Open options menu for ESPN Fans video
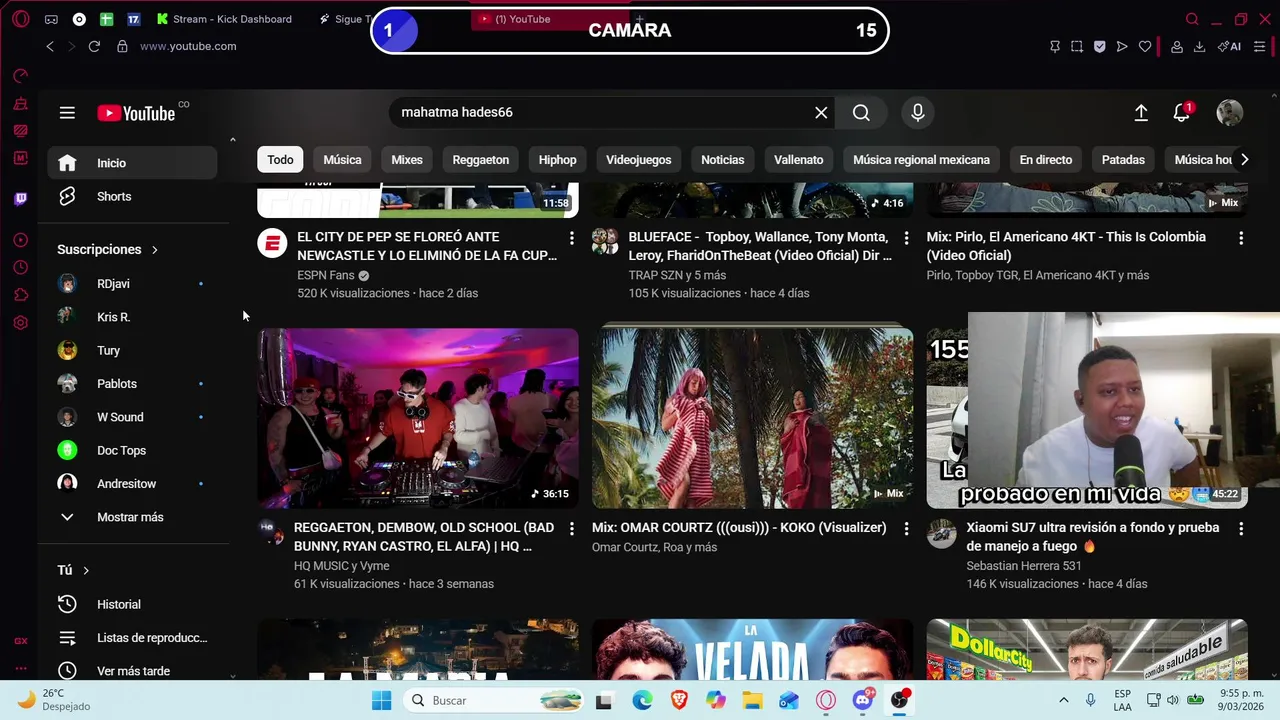 pyautogui.click(x=572, y=238)
